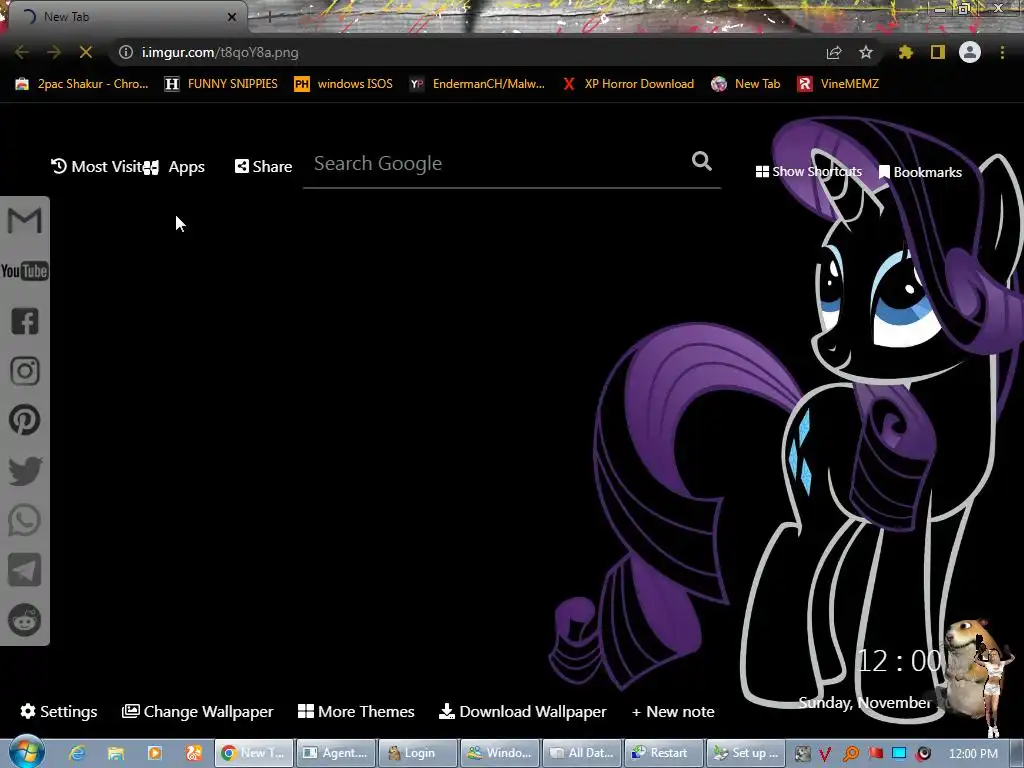Switch to Agent taskbar window
1024x768 pixels.
pyautogui.click(x=336, y=753)
